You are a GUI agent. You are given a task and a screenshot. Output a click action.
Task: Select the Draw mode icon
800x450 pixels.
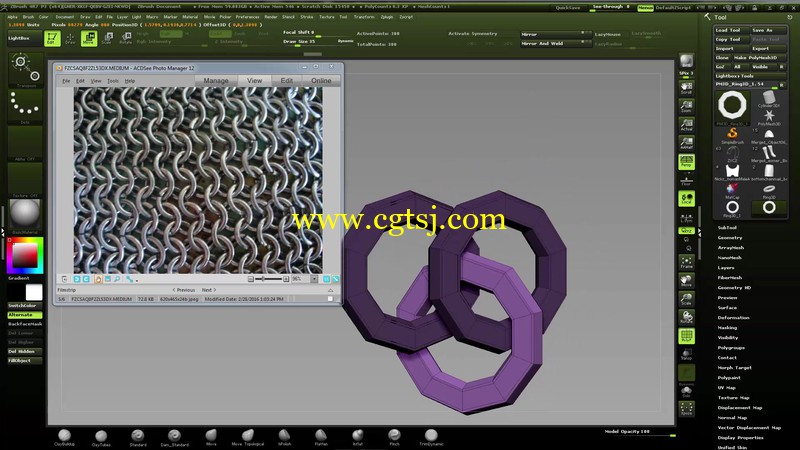pyautogui.click(x=70, y=38)
